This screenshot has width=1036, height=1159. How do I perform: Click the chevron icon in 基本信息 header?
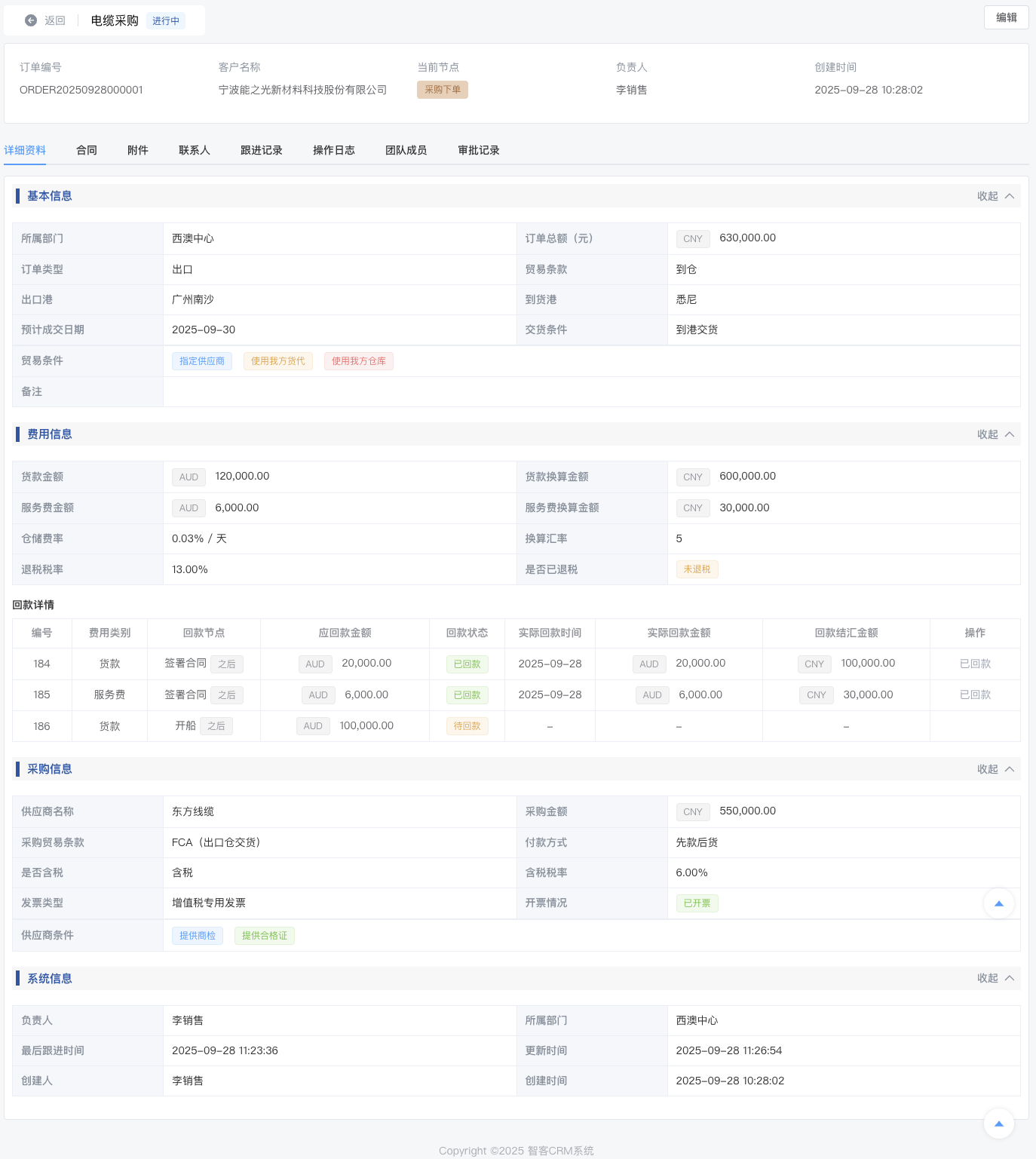pos(1010,196)
